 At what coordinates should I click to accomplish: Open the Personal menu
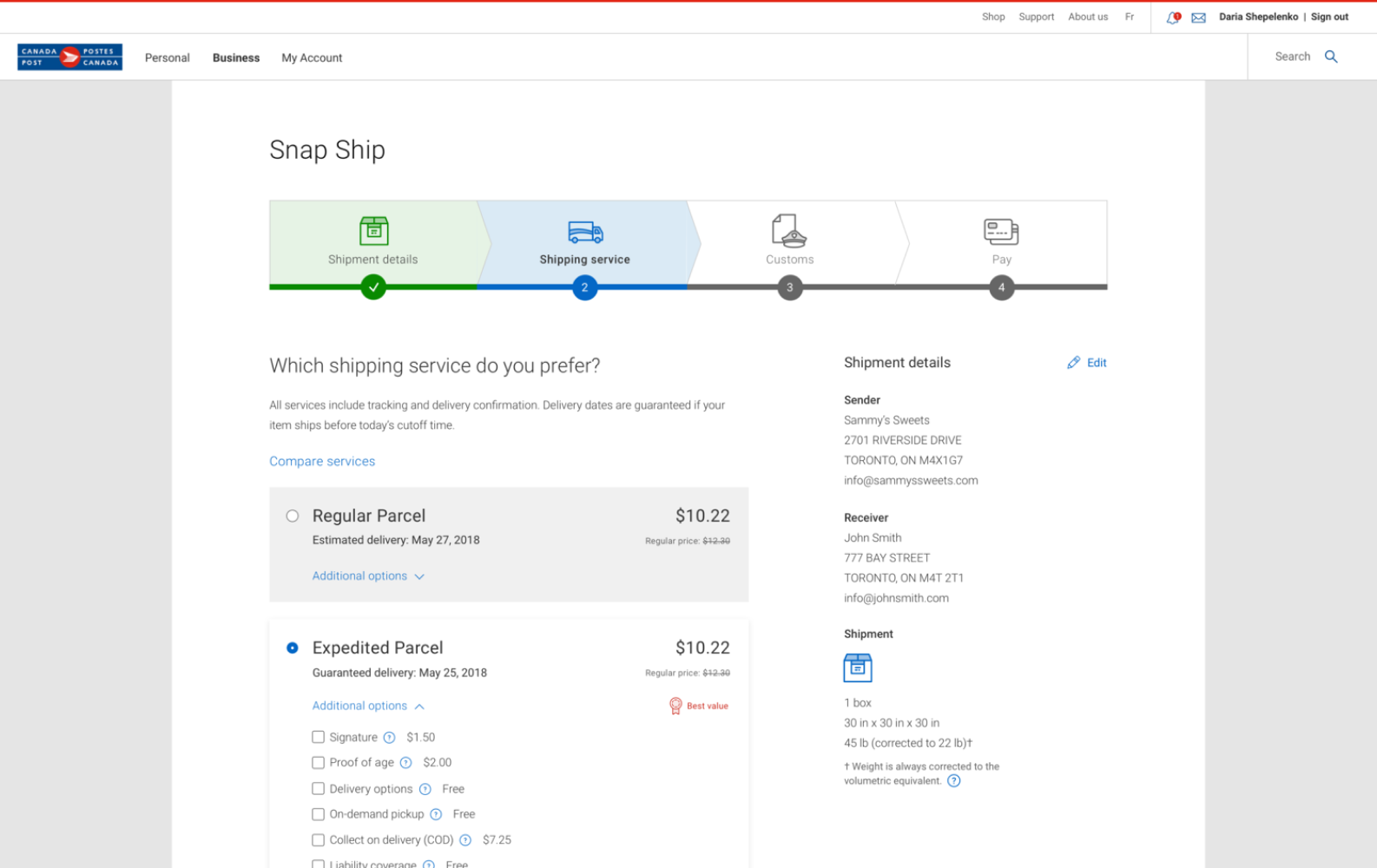[167, 57]
